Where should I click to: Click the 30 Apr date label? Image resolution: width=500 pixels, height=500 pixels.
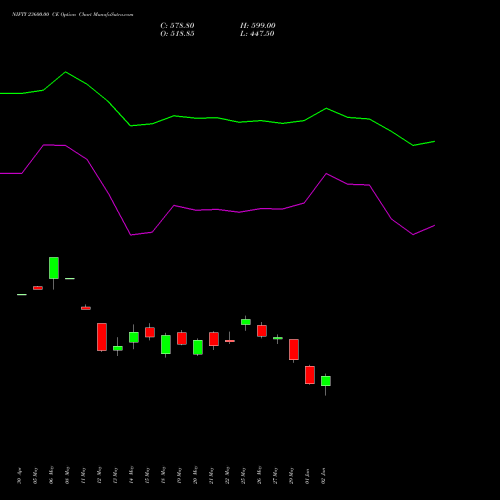click(19, 476)
